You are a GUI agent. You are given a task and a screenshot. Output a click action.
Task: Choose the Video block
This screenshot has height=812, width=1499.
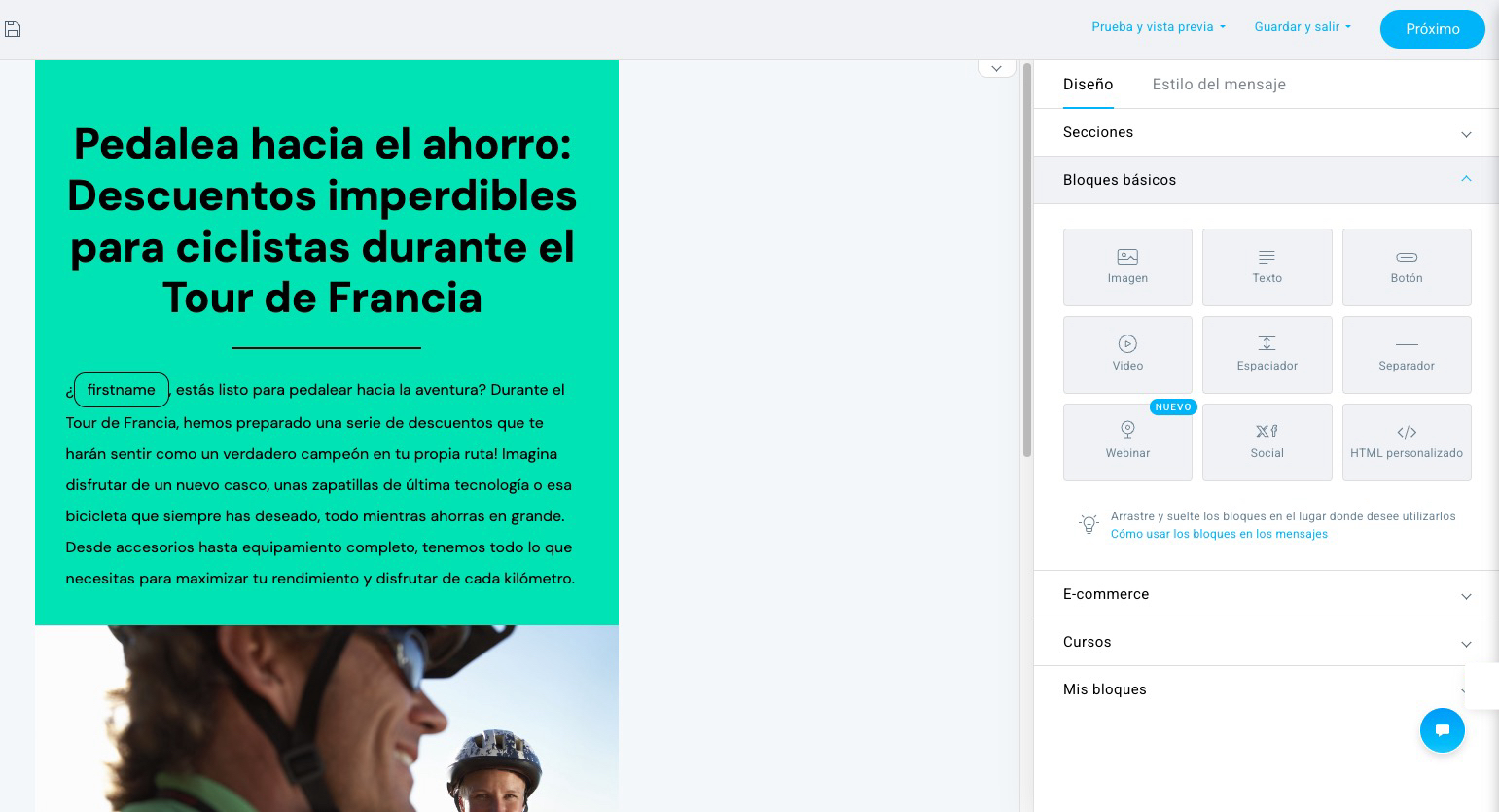click(x=1127, y=354)
